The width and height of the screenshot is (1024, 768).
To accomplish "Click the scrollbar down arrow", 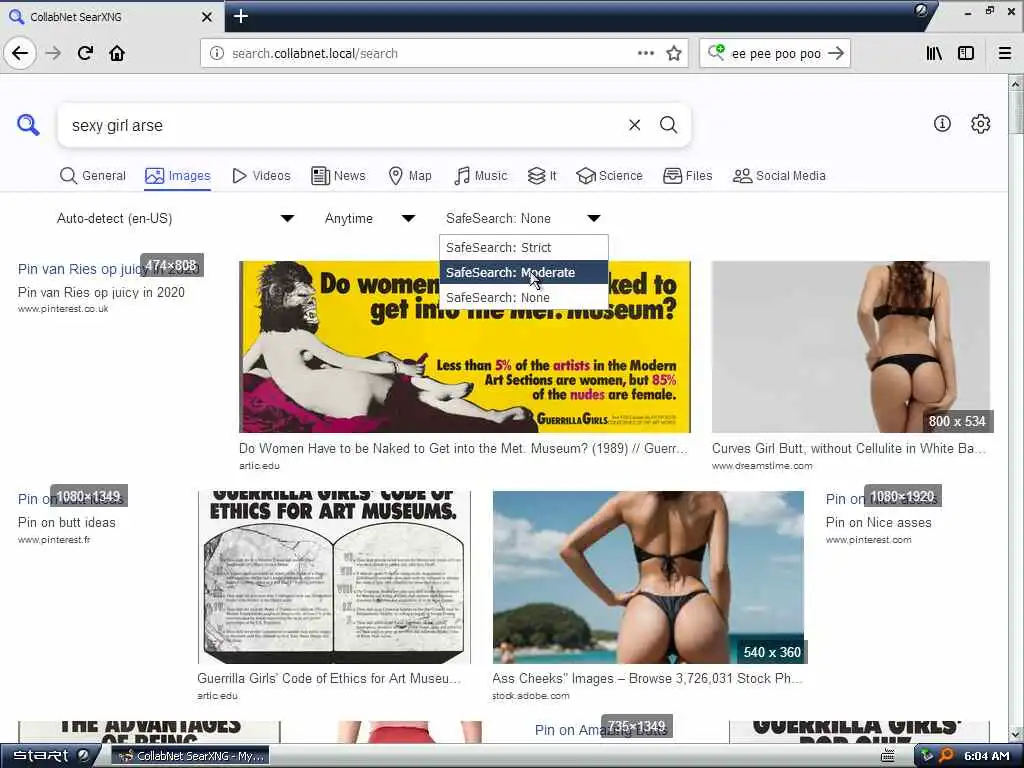I will click(x=1016, y=734).
